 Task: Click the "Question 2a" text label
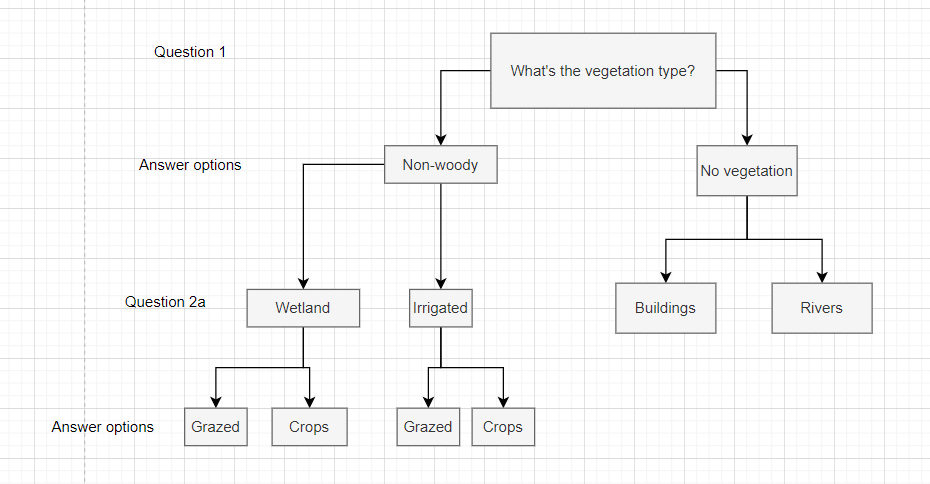pos(165,301)
